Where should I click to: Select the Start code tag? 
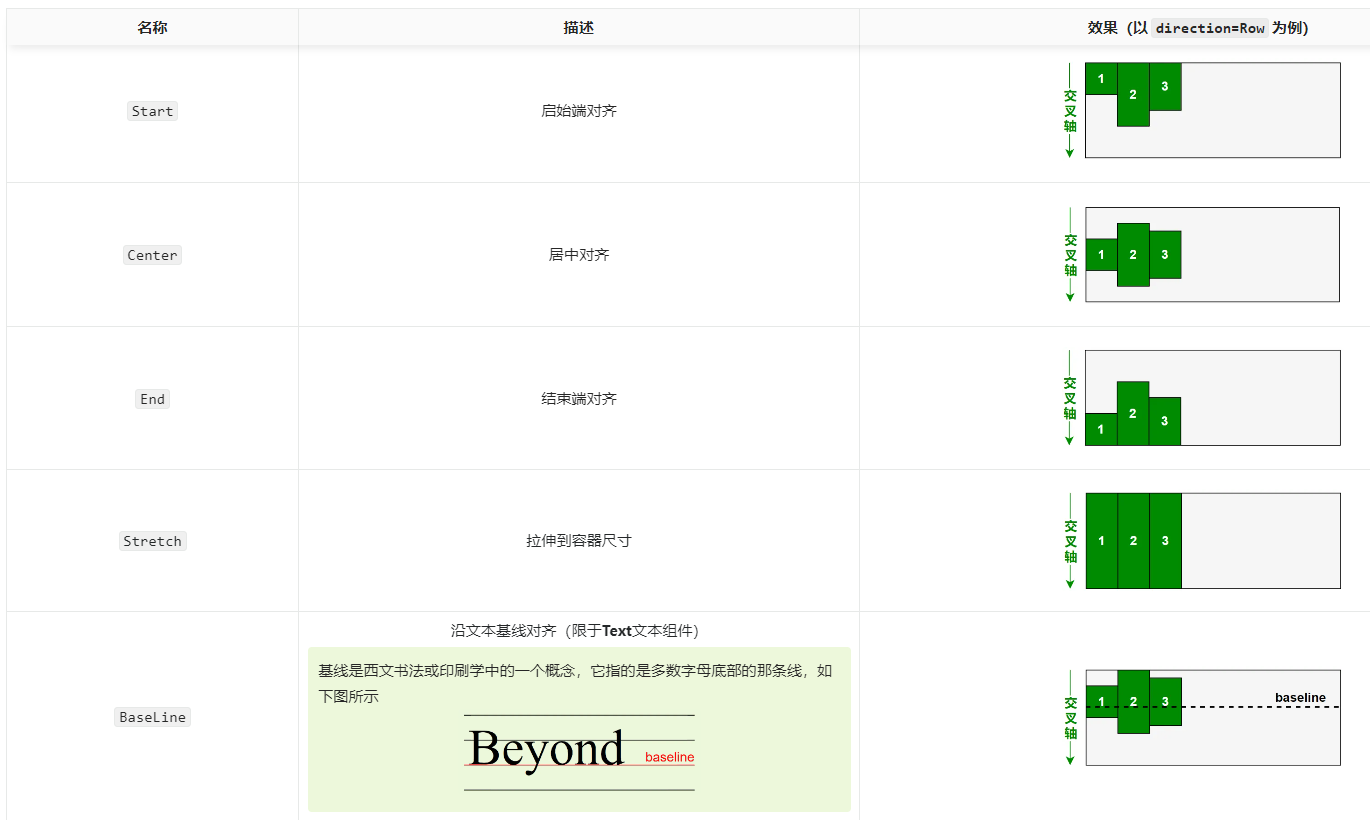(152, 111)
